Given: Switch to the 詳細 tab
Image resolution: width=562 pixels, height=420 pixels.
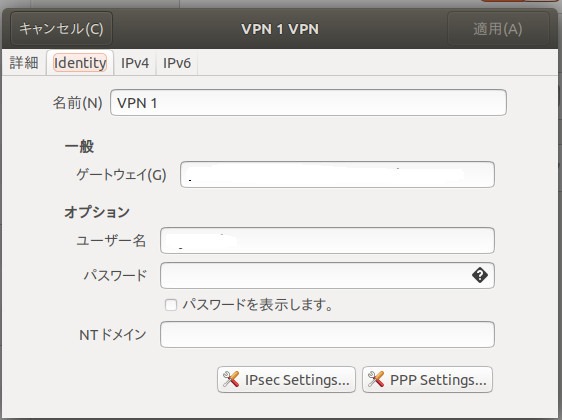Looking at the screenshot, I should click(24, 63).
